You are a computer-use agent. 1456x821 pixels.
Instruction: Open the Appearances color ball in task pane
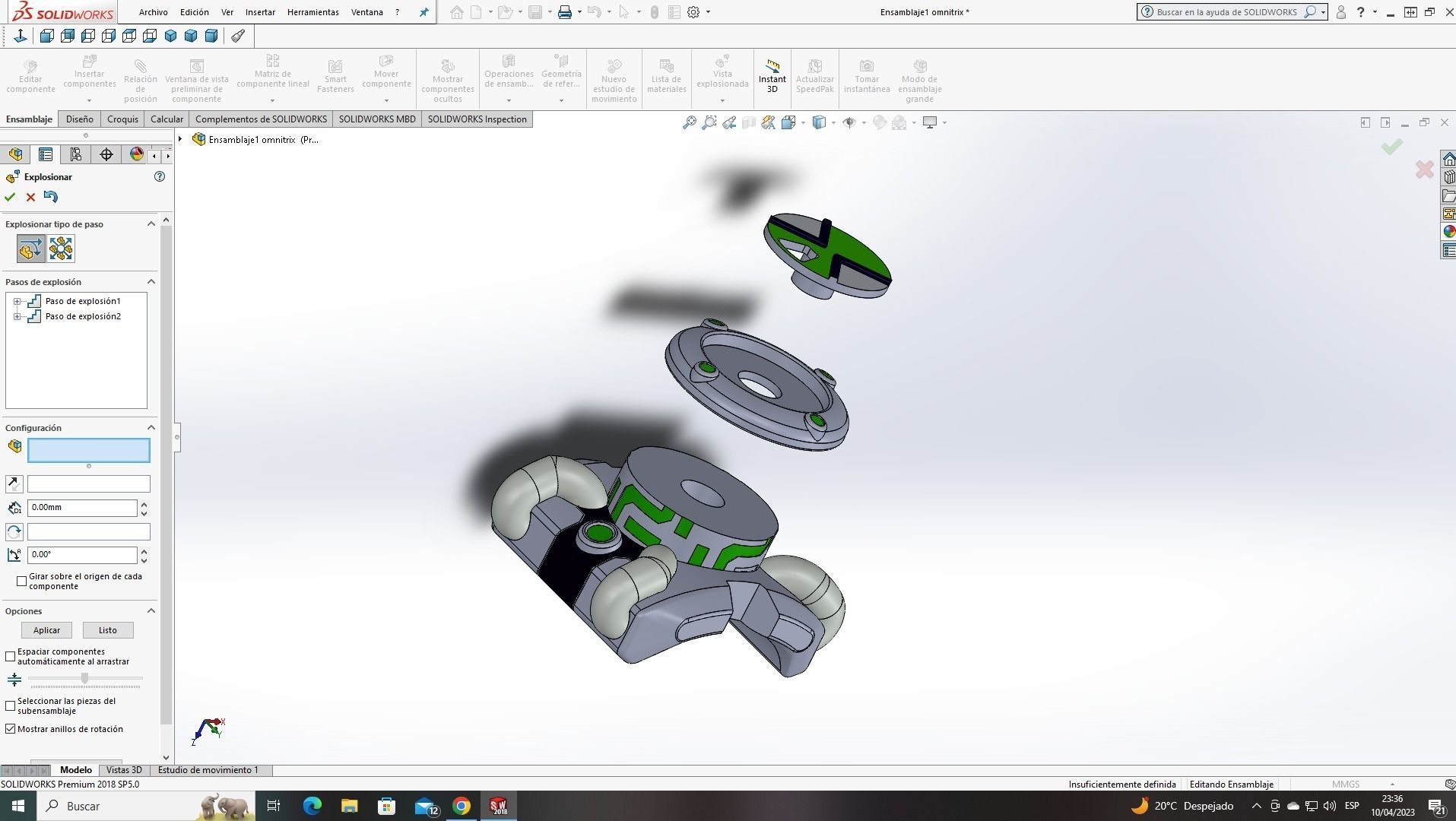(1449, 232)
